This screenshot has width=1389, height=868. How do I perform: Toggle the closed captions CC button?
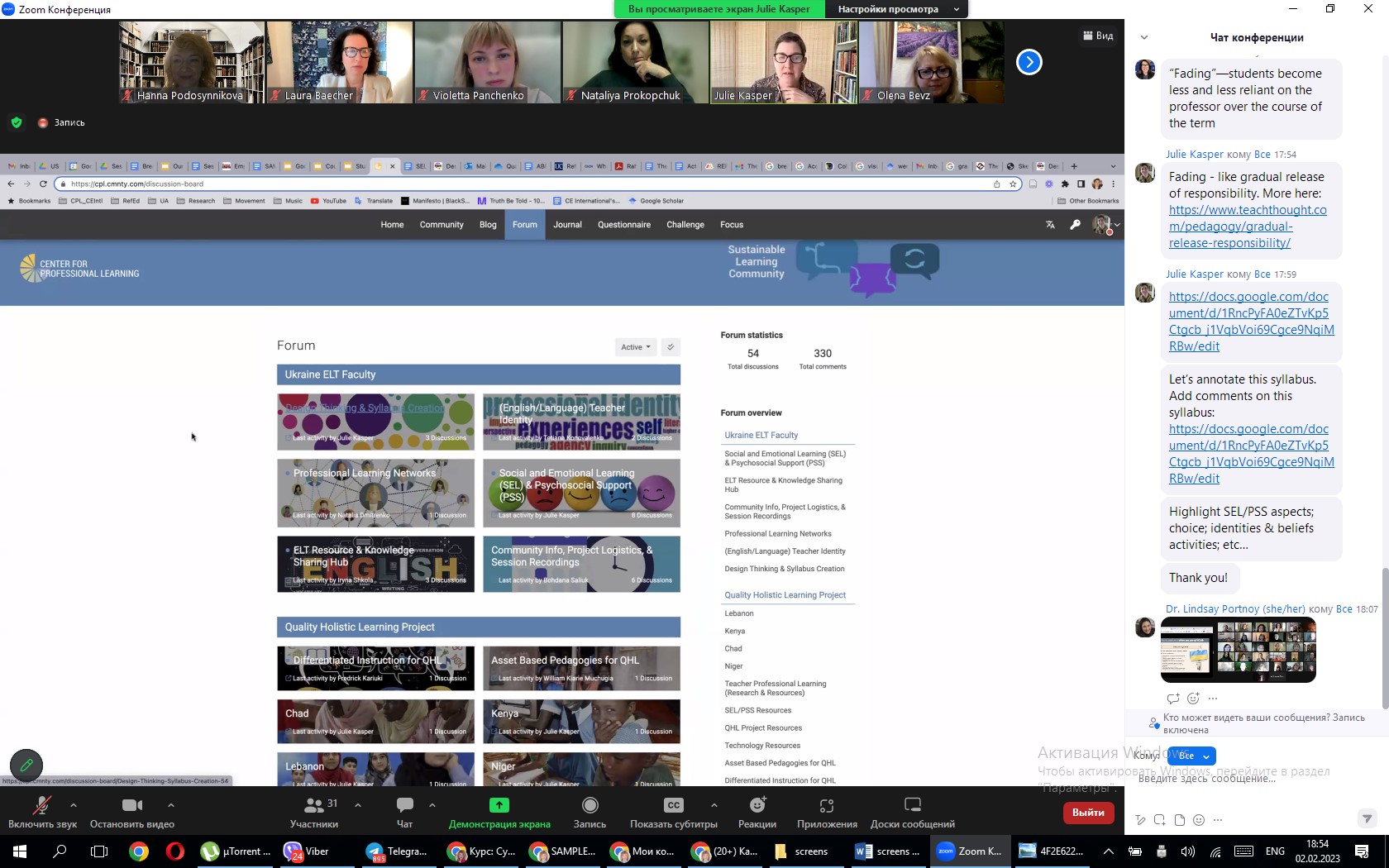click(x=673, y=806)
